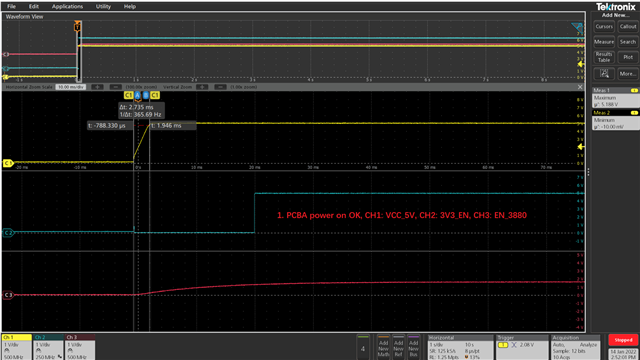Click Add New Math
The image size is (640, 360).
(383, 347)
